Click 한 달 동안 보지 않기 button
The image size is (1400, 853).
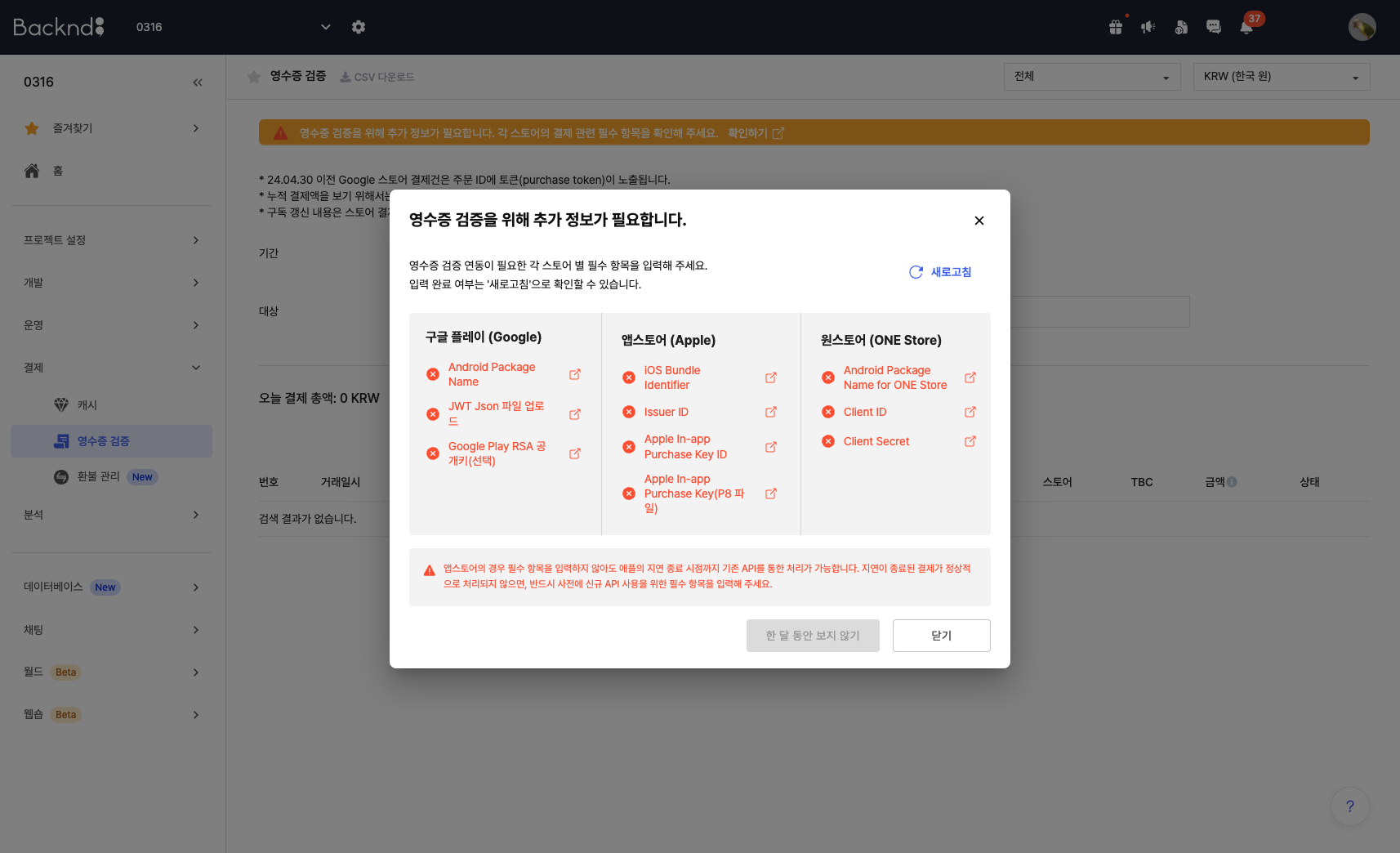click(x=813, y=636)
